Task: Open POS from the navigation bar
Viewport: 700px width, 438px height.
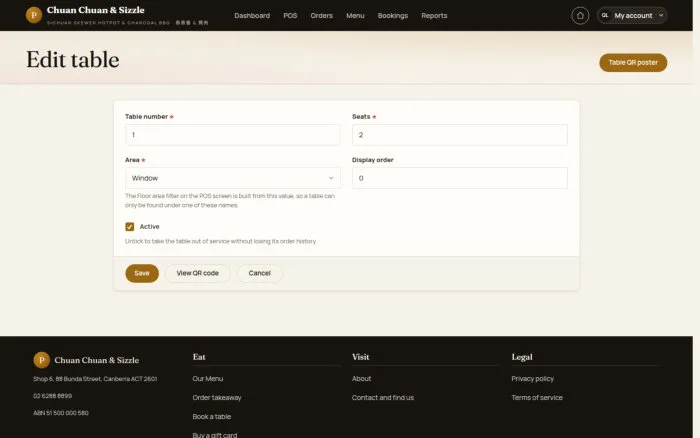Action: click(290, 16)
